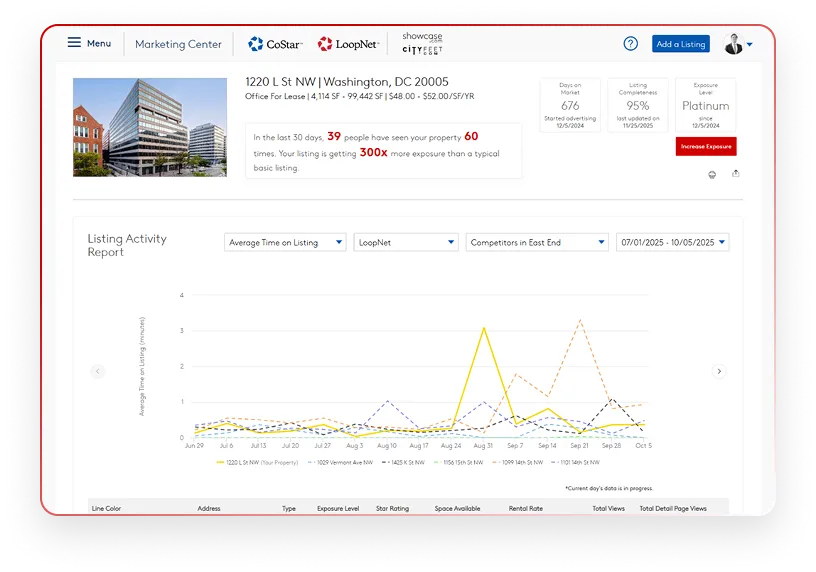Click the print icon under Increase Exposure
The height and width of the screenshot is (572, 816).
click(x=712, y=175)
